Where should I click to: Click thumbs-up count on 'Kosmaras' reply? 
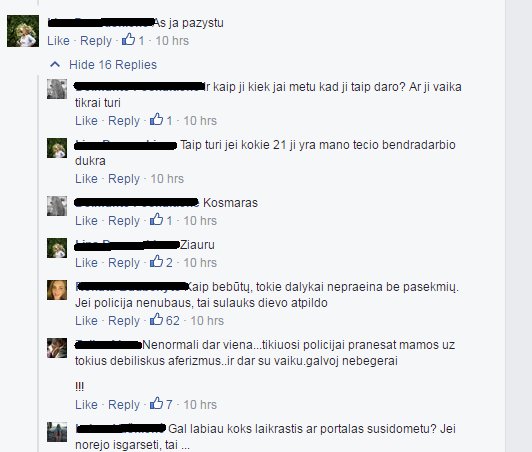(x=169, y=221)
